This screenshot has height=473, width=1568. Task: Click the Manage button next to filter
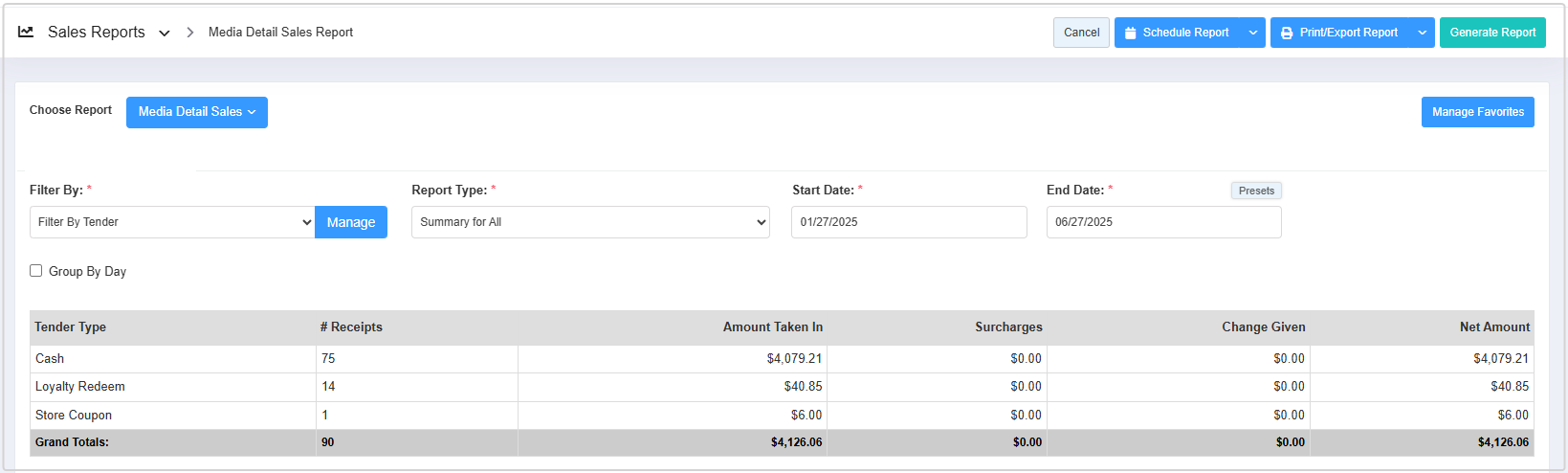(x=351, y=222)
